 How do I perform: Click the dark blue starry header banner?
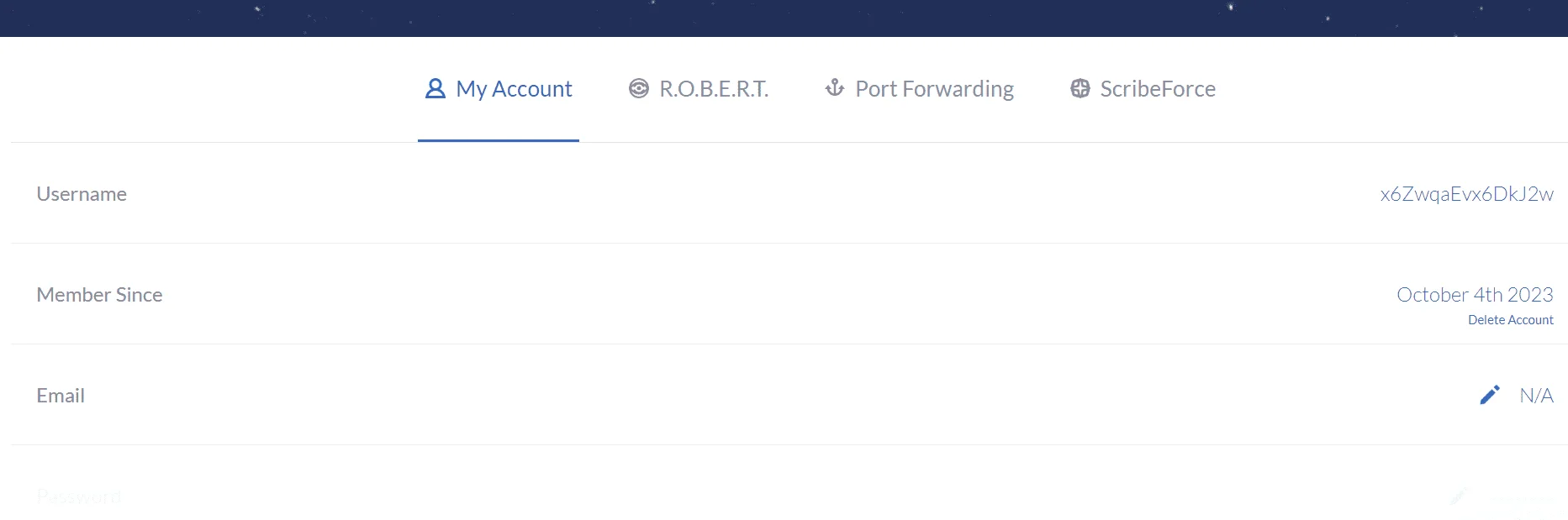784,18
